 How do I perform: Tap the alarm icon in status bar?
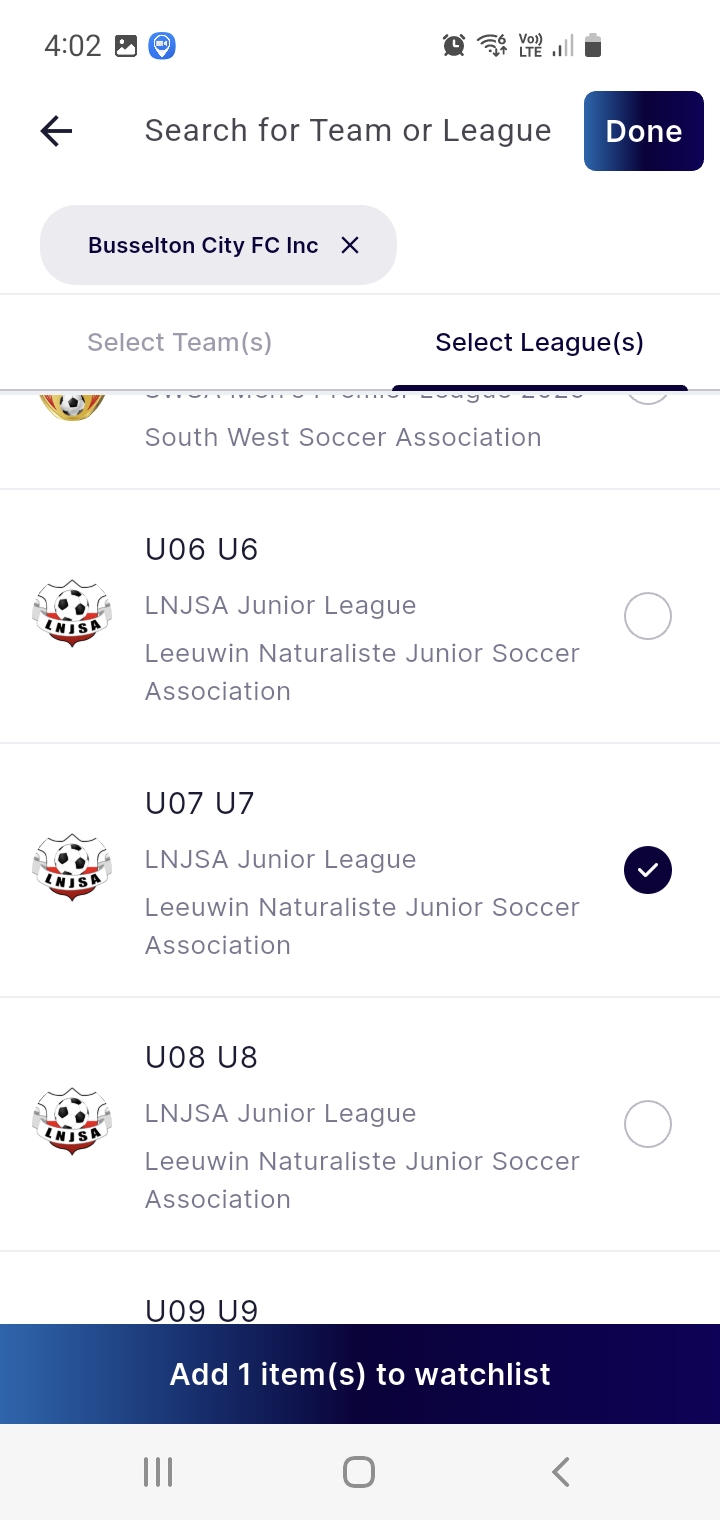click(x=454, y=45)
